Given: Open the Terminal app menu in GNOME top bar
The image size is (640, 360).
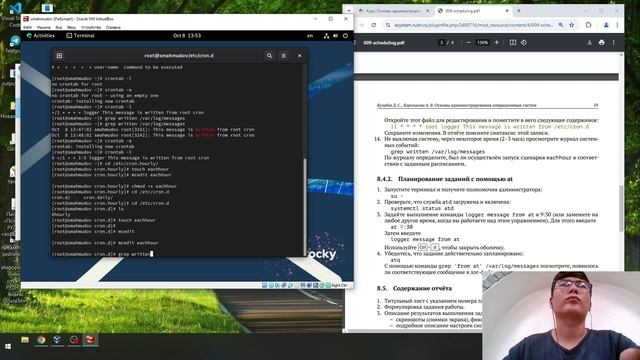Looking at the screenshot, I should coord(80,36).
